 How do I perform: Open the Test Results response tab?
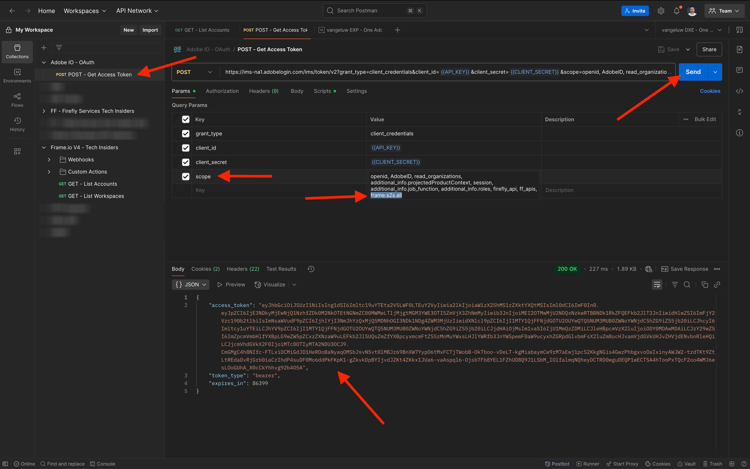pyautogui.click(x=281, y=269)
